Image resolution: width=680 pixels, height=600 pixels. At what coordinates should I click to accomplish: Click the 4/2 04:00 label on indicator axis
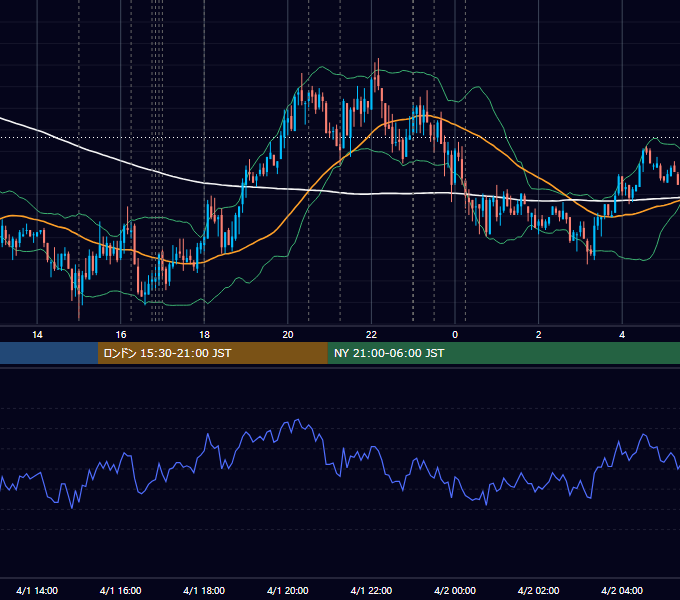click(x=622, y=590)
